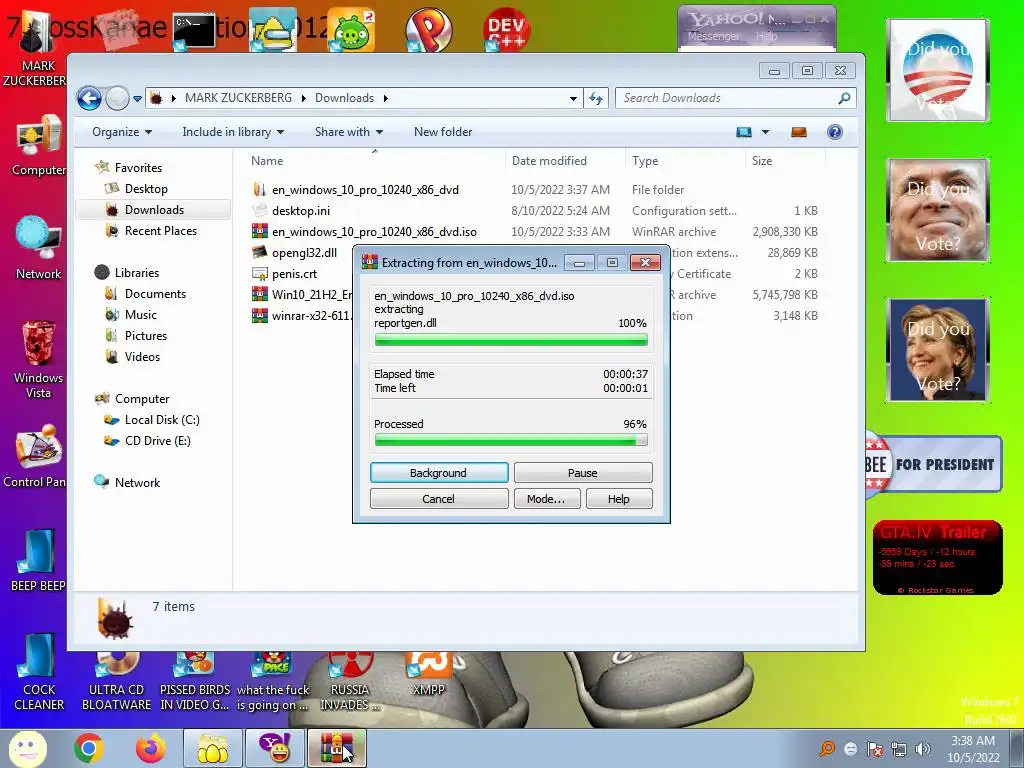This screenshot has width=1024, height=768.
Task: Go forward in Explorer navigation
Action: (x=117, y=99)
